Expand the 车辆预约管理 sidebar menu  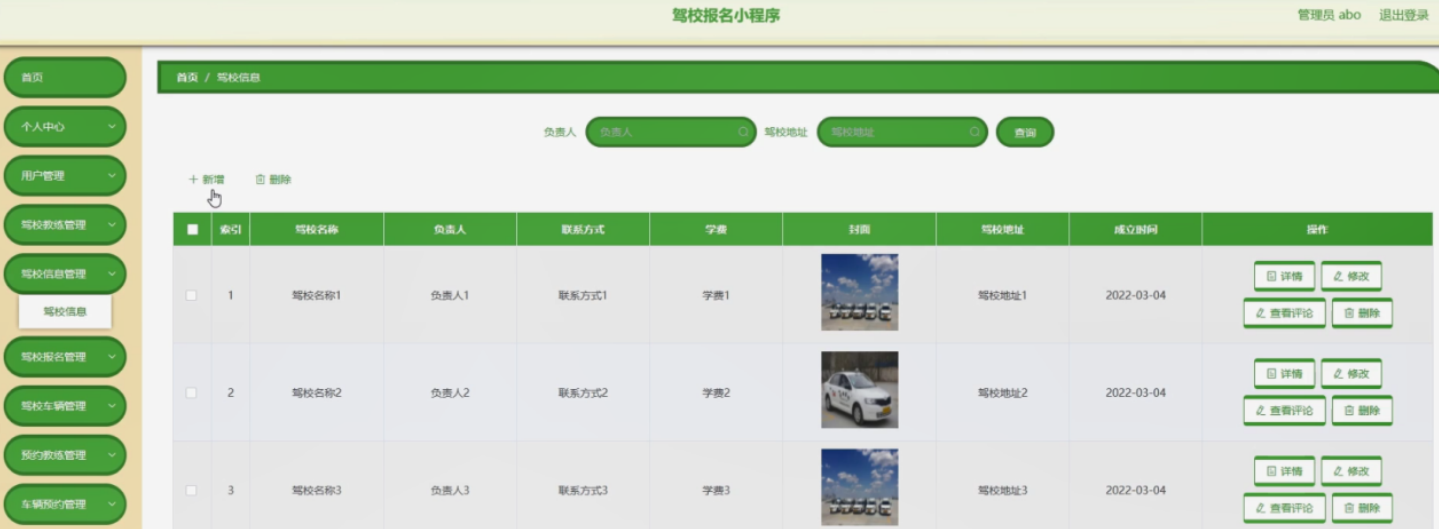click(x=66, y=504)
